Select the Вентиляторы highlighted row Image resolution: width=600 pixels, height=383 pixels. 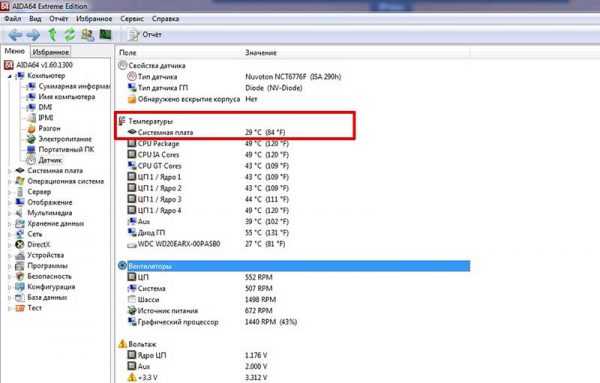point(294,266)
